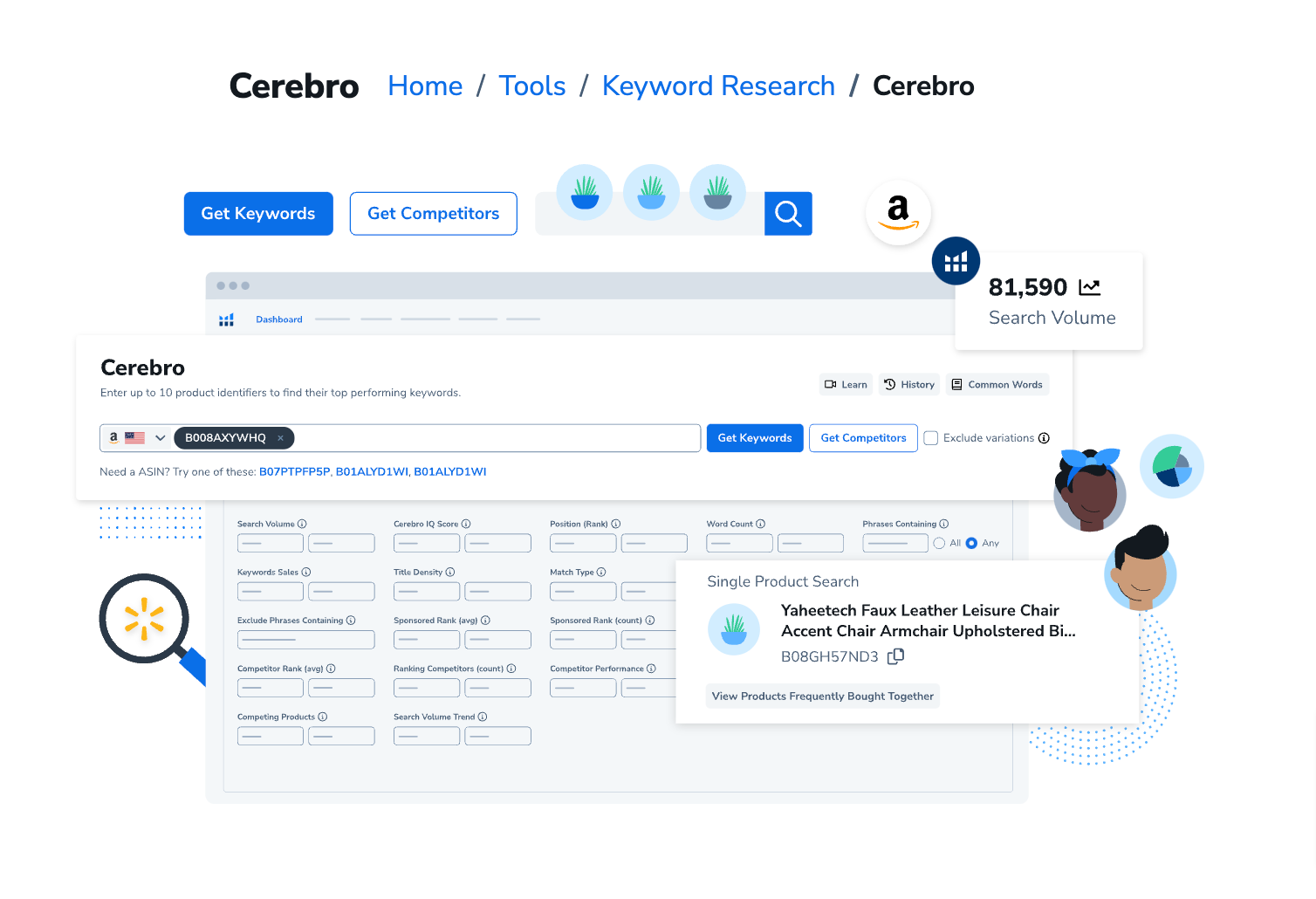Click the Helium 10 bar-chart badge

tap(956, 261)
